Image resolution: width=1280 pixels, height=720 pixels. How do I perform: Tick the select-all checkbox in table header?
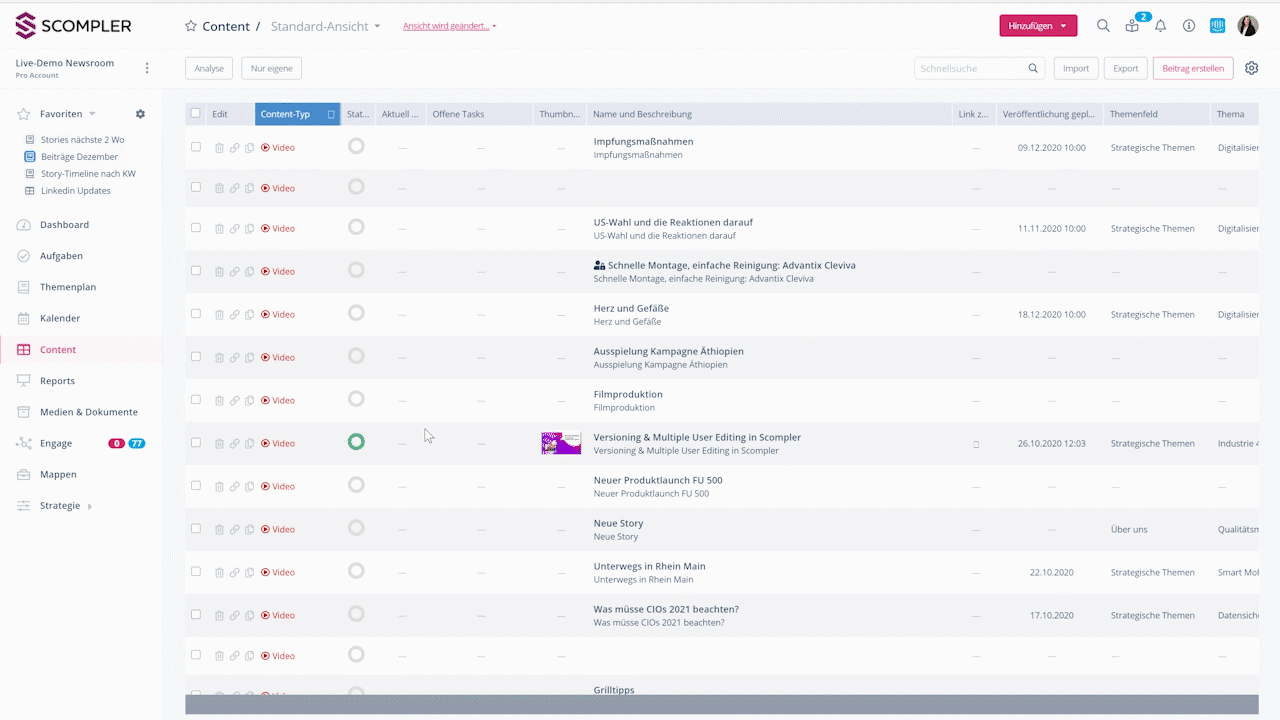tap(196, 114)
